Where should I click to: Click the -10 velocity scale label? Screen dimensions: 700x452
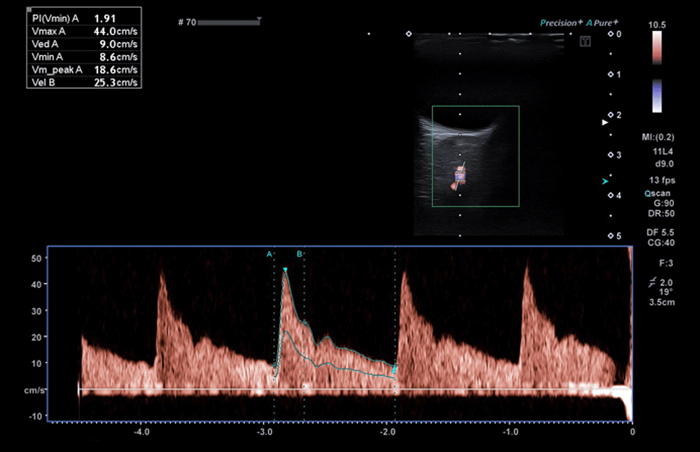35,416
